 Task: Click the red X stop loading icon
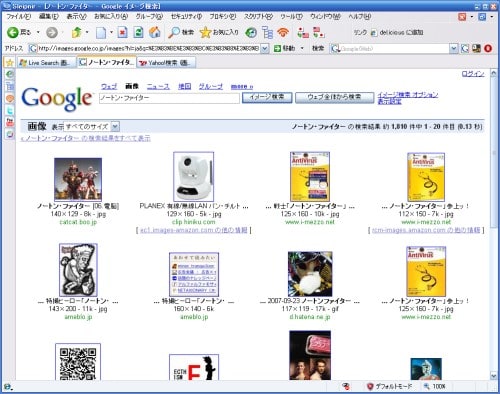point(123,32)
